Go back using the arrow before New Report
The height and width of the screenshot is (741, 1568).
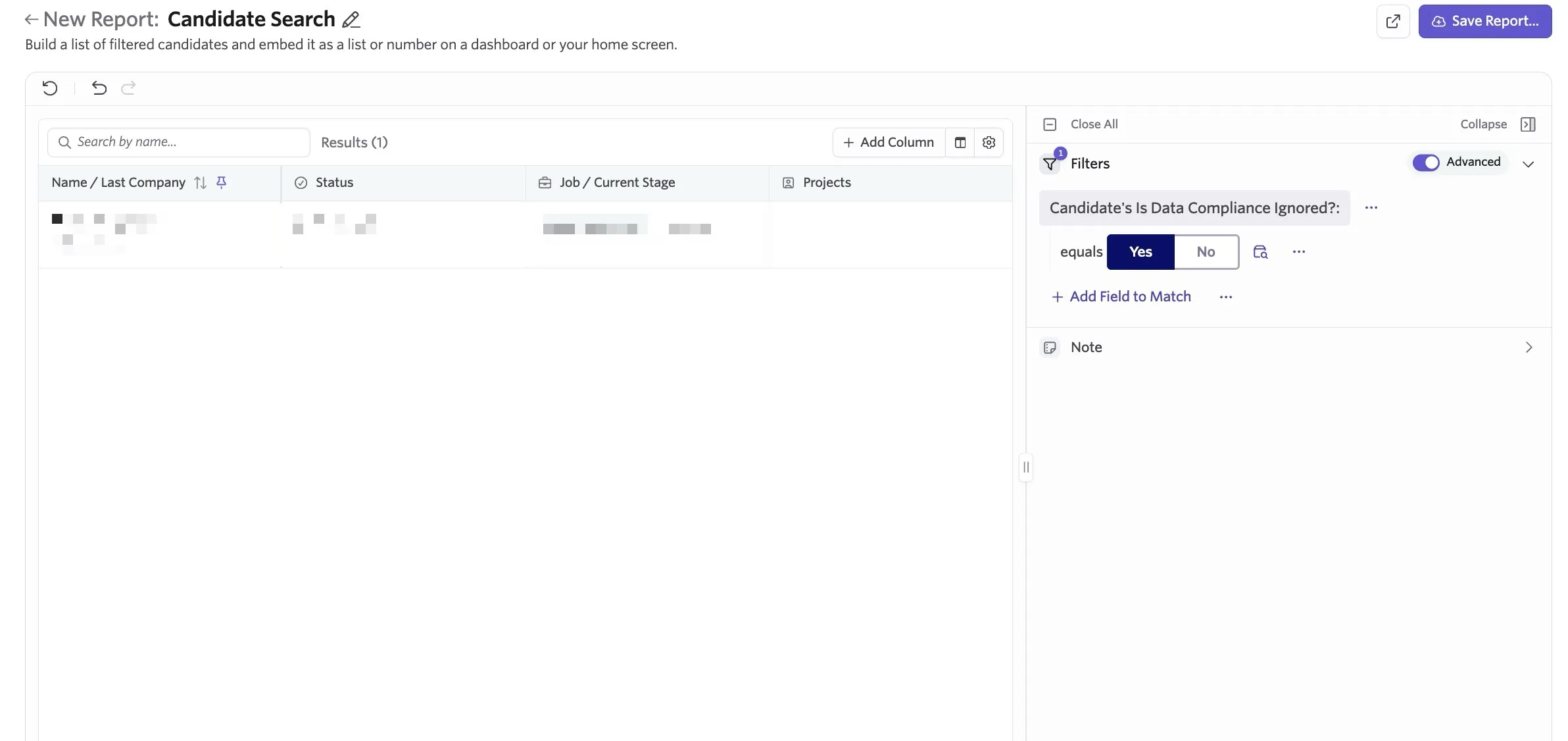click(x=31, y=20)
